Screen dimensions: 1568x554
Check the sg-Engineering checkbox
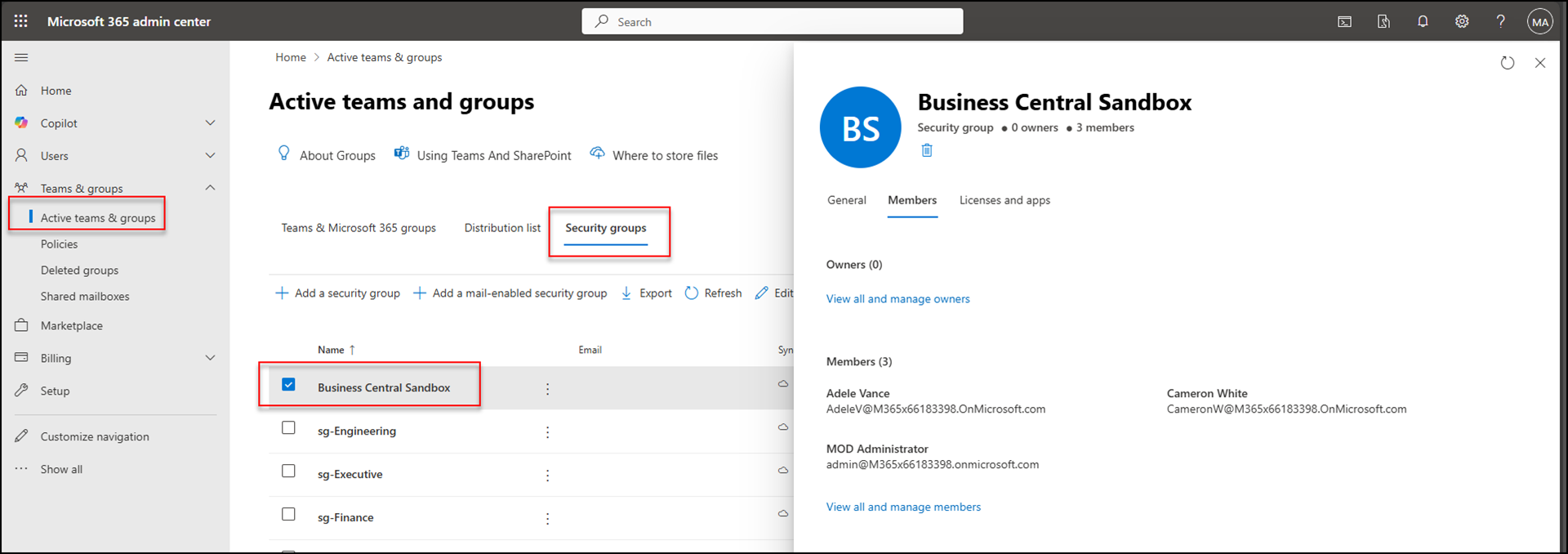(x=288, y=427)
